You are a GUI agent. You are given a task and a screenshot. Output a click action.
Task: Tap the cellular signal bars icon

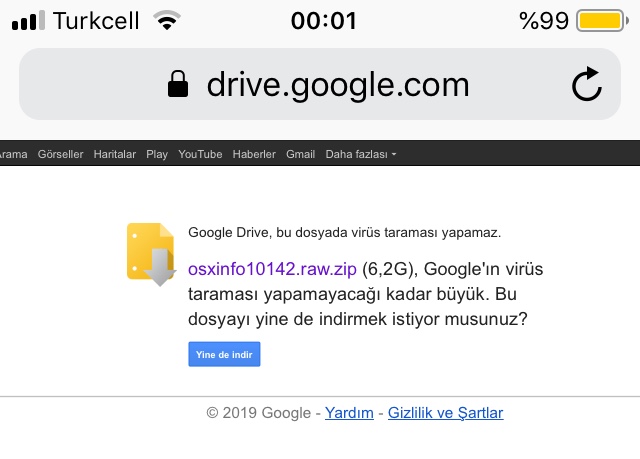coord(28,21)
